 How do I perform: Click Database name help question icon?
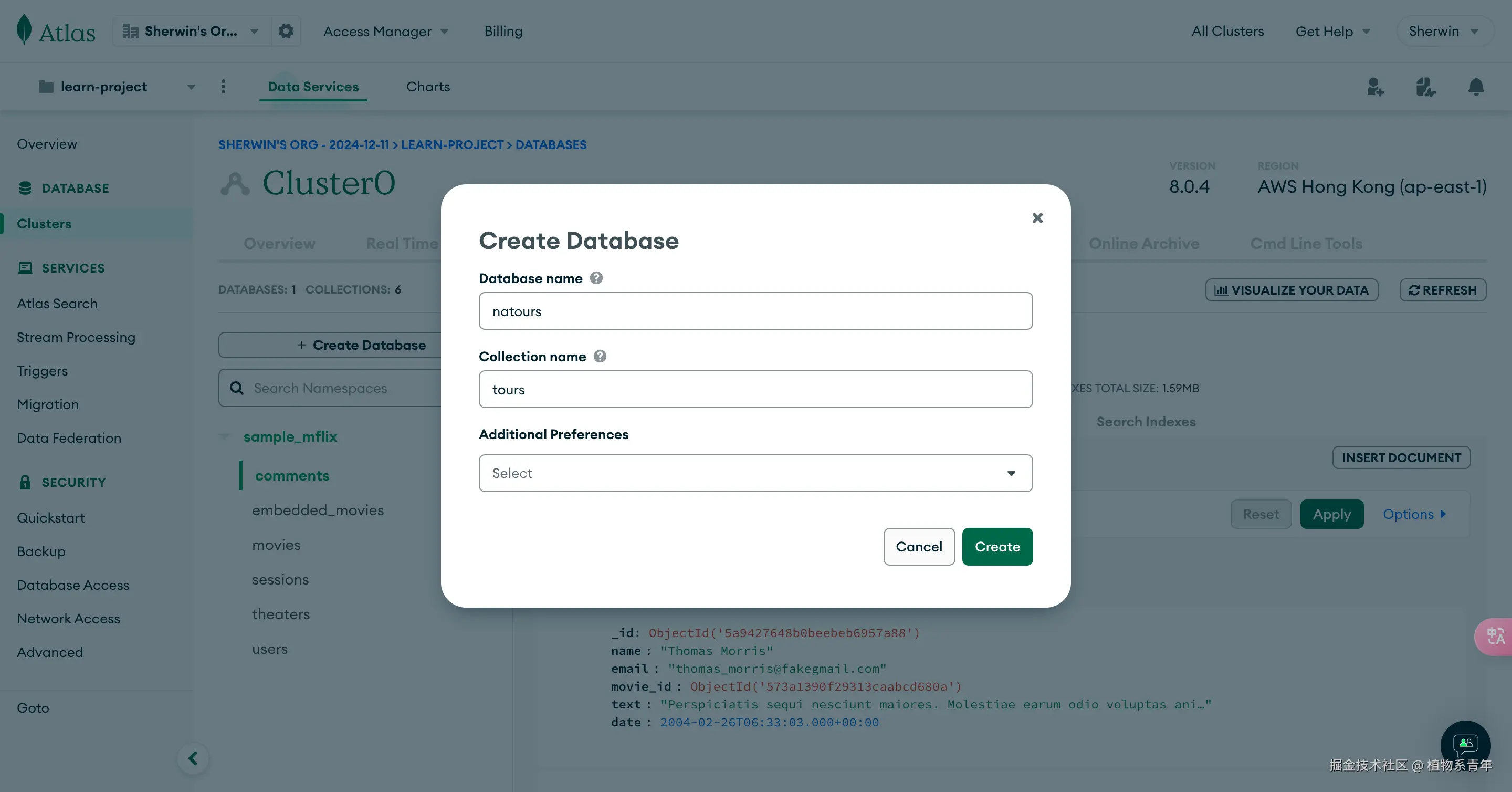click(x=596, y=278)
